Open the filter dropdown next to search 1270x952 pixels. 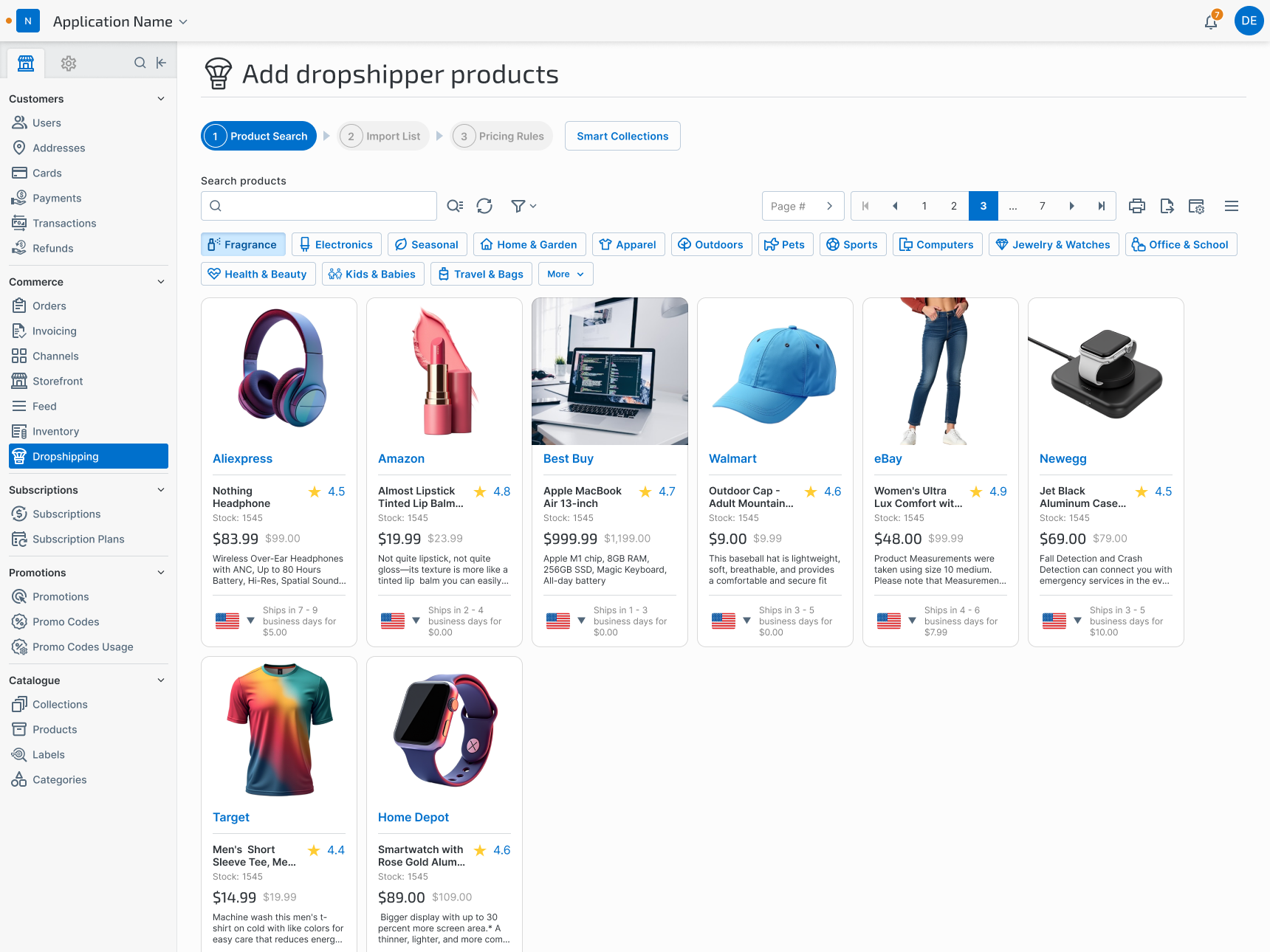524,206
